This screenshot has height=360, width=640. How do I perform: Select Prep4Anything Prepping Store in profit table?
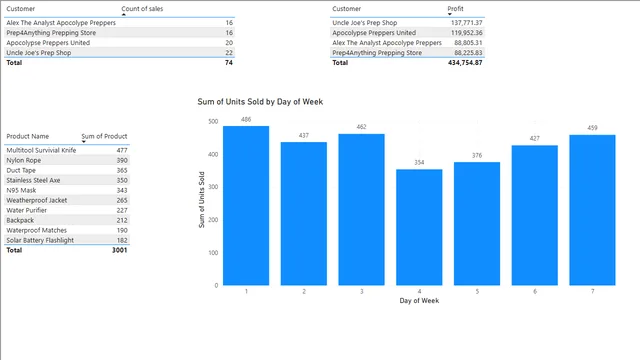407,53
